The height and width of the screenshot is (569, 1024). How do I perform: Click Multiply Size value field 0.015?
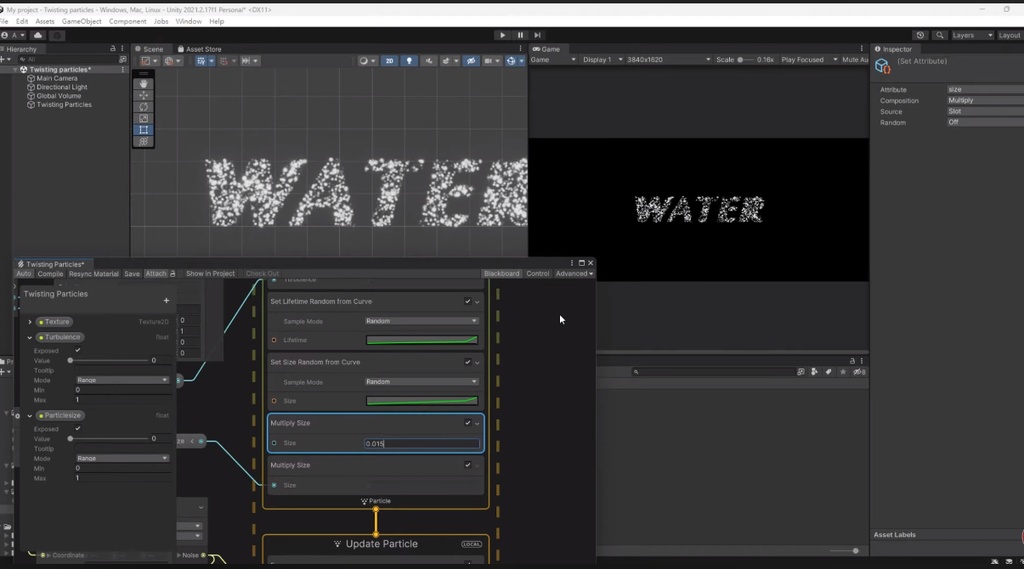click(x=421, y=444)
